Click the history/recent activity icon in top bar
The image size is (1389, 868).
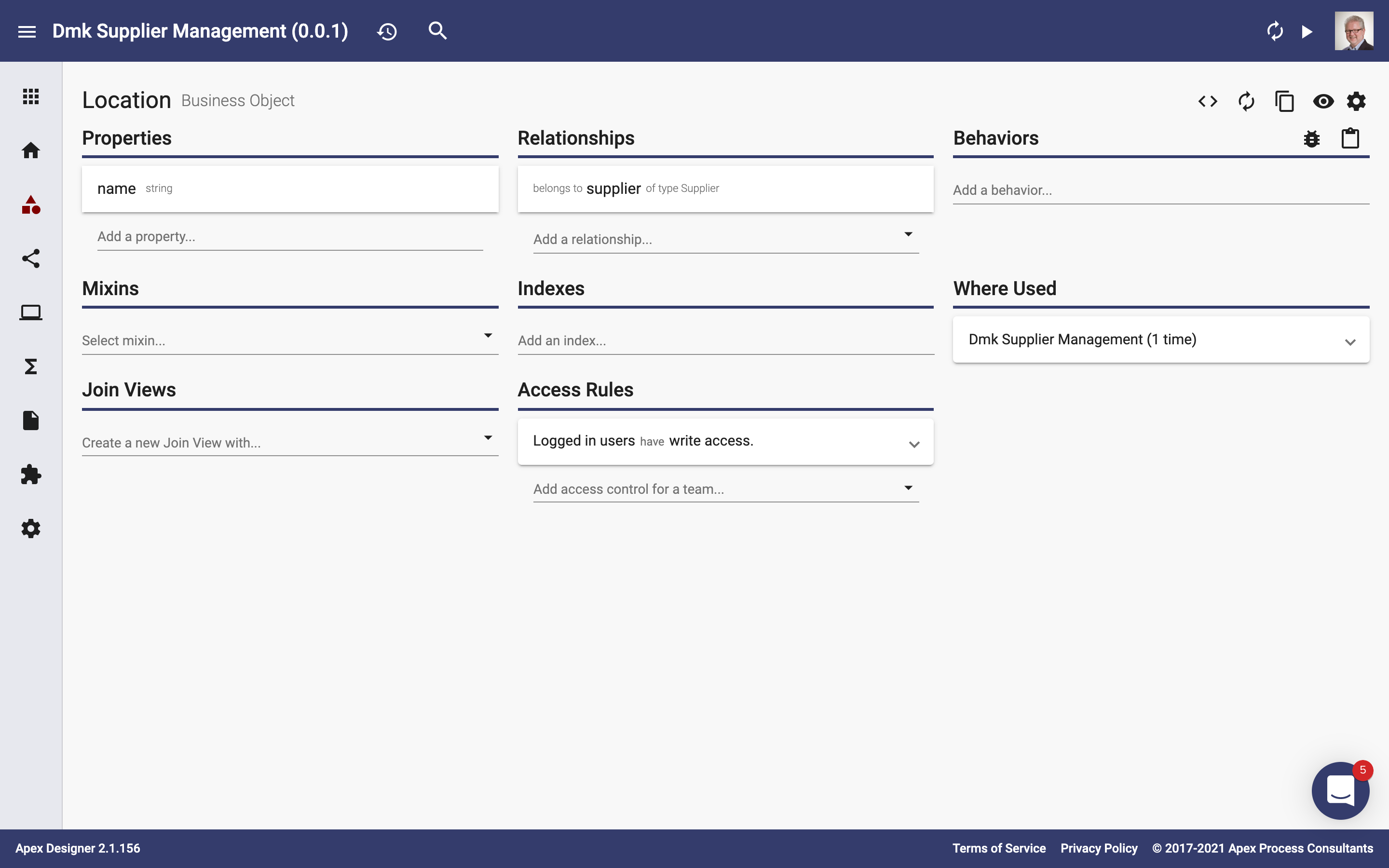click(x=387, y=30)
